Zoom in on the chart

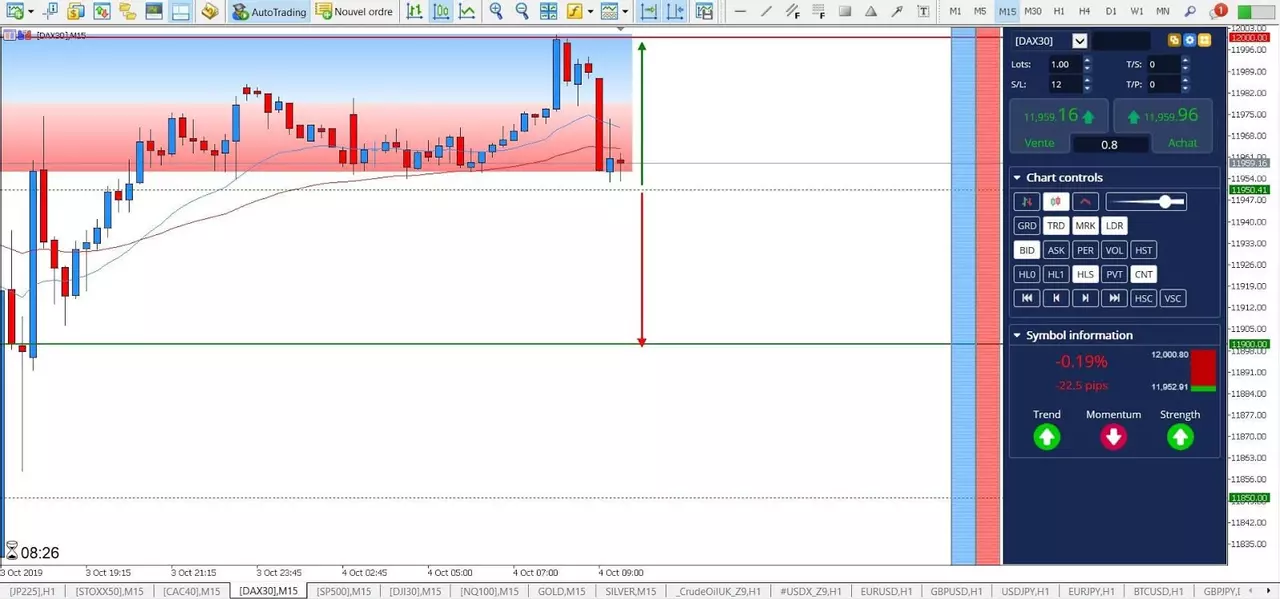pyautogui.click(x=496, y=11)
